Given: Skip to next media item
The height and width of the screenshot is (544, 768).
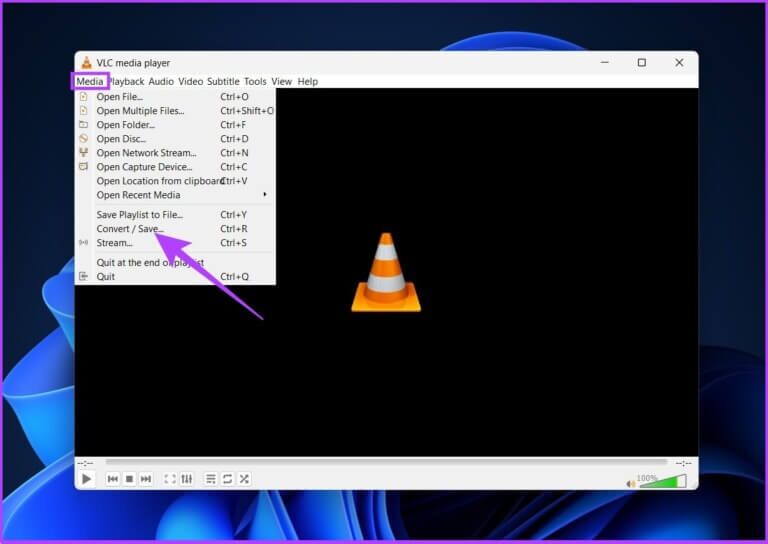Looking at the screenshot, I should coord(146,479).
